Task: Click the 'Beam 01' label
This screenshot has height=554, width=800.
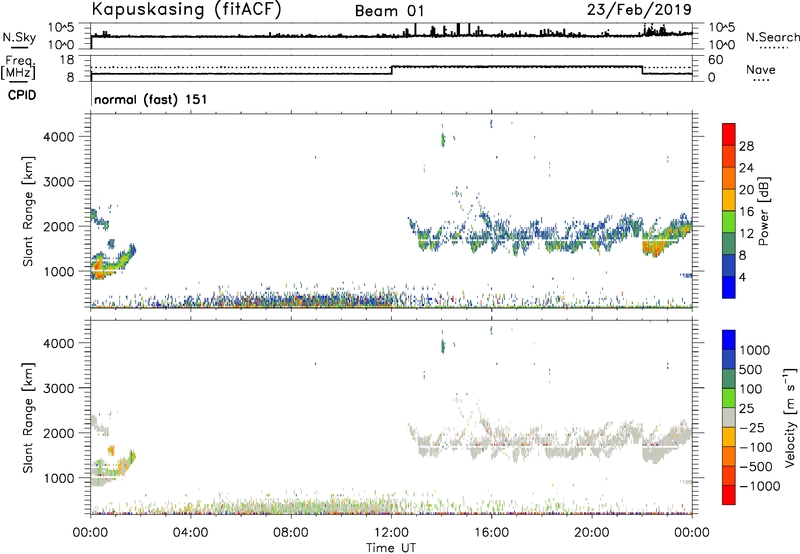Action: click(389, 11)
